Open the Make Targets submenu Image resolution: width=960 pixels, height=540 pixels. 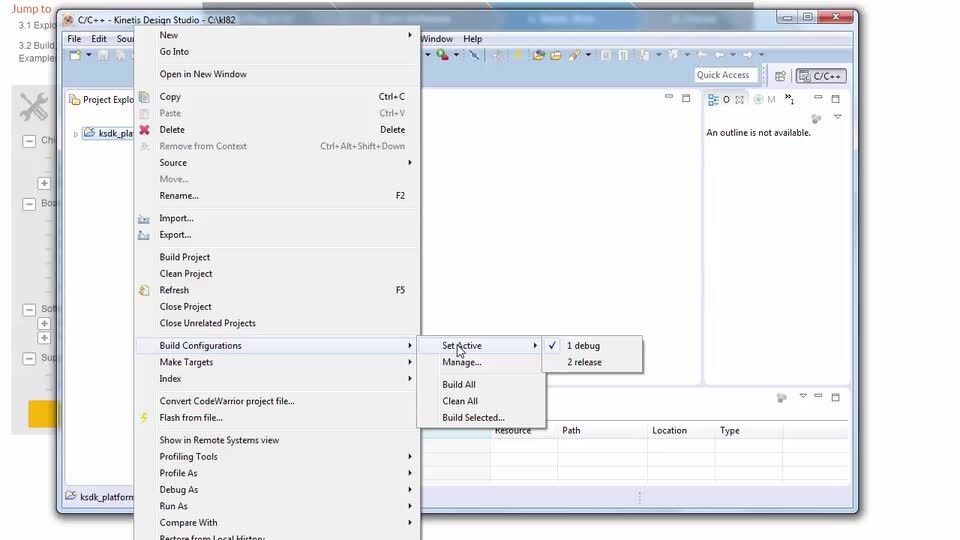click(x=277, y=362)
